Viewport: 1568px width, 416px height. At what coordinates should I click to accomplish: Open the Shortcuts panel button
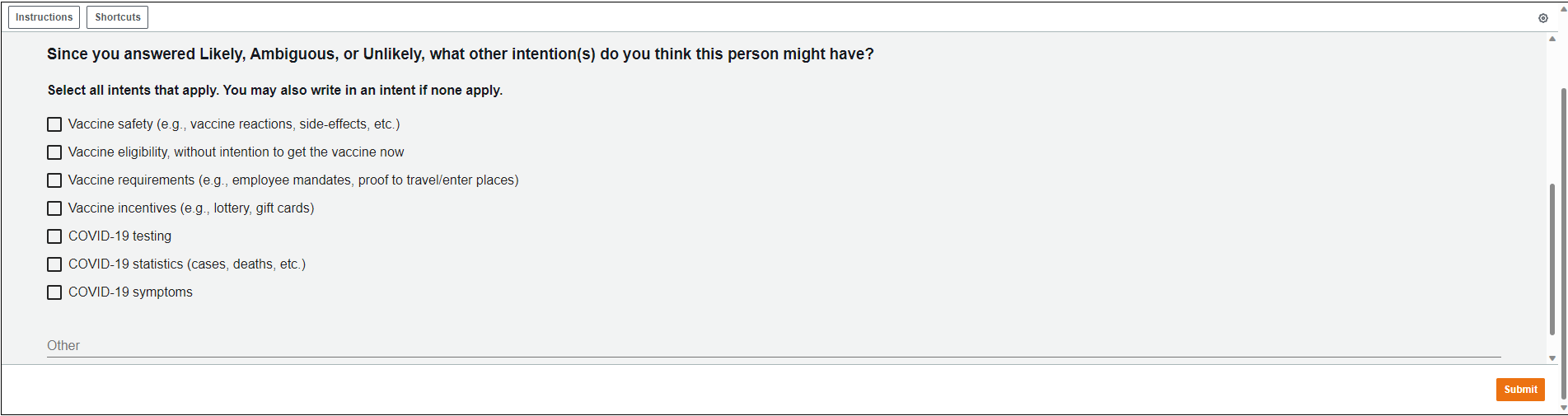118,17
